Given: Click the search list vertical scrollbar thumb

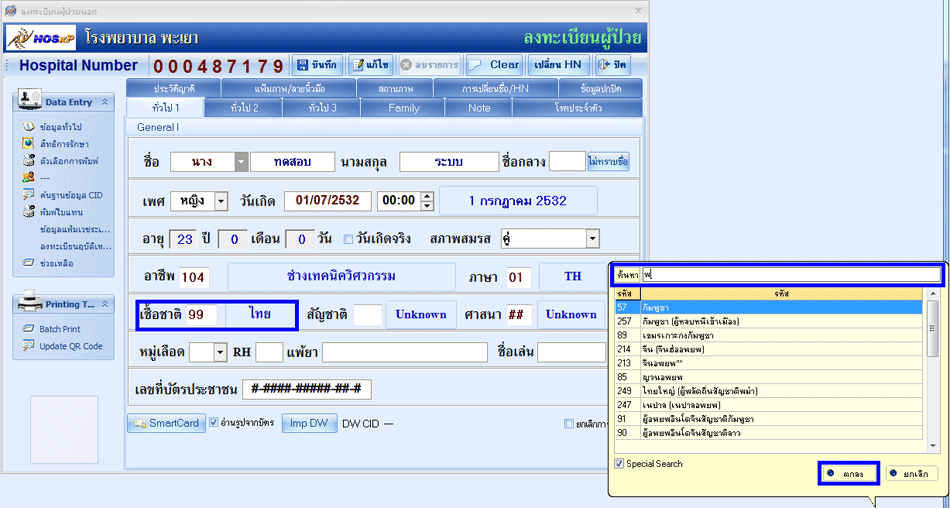Looking at the screenshot, I should pyautogui.click(x=933, y=331).
